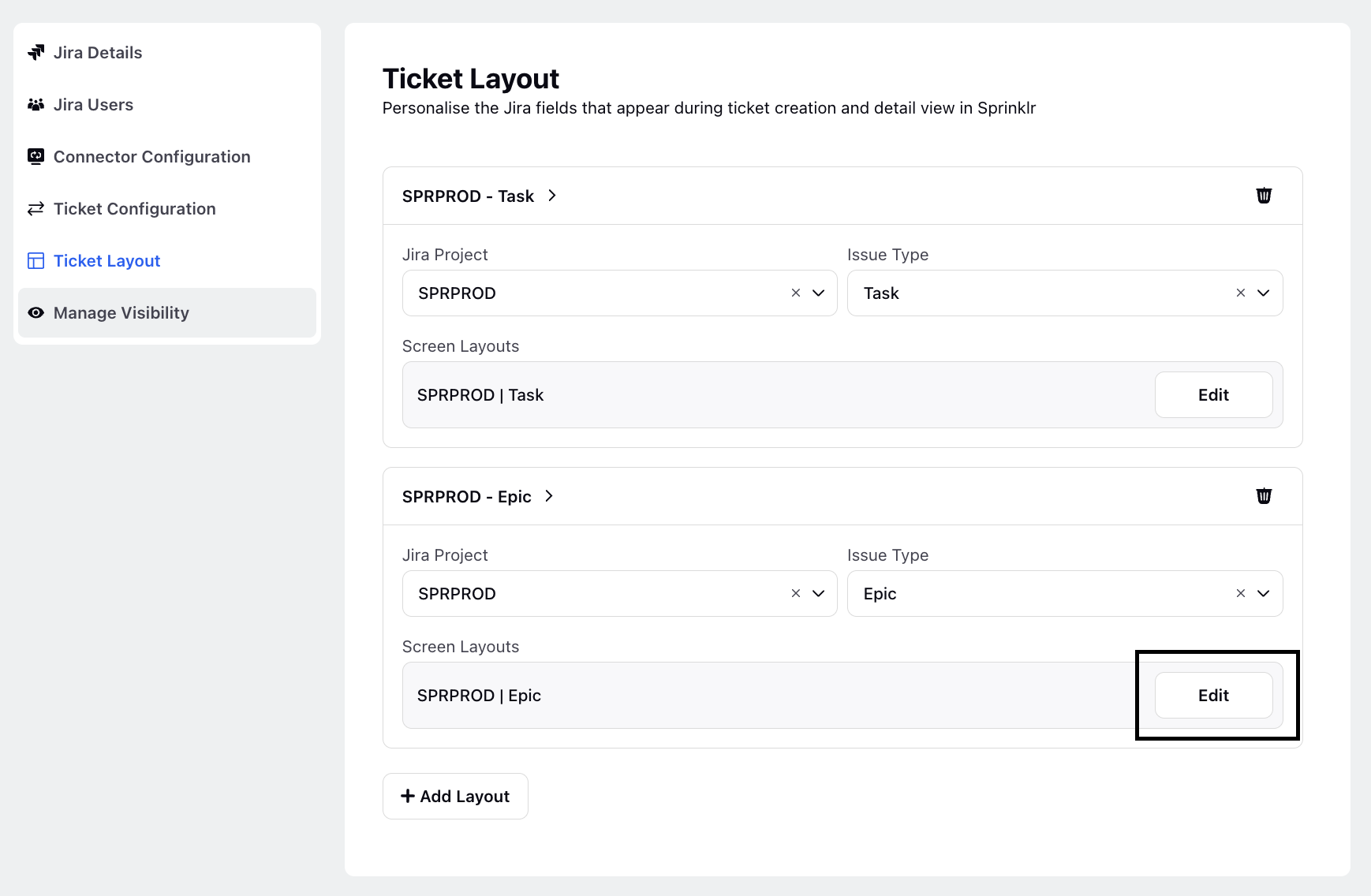Viewport: 1371px width, 896px height.
Task: Click plus icon on Add Layout
Action: pos(408,797)
